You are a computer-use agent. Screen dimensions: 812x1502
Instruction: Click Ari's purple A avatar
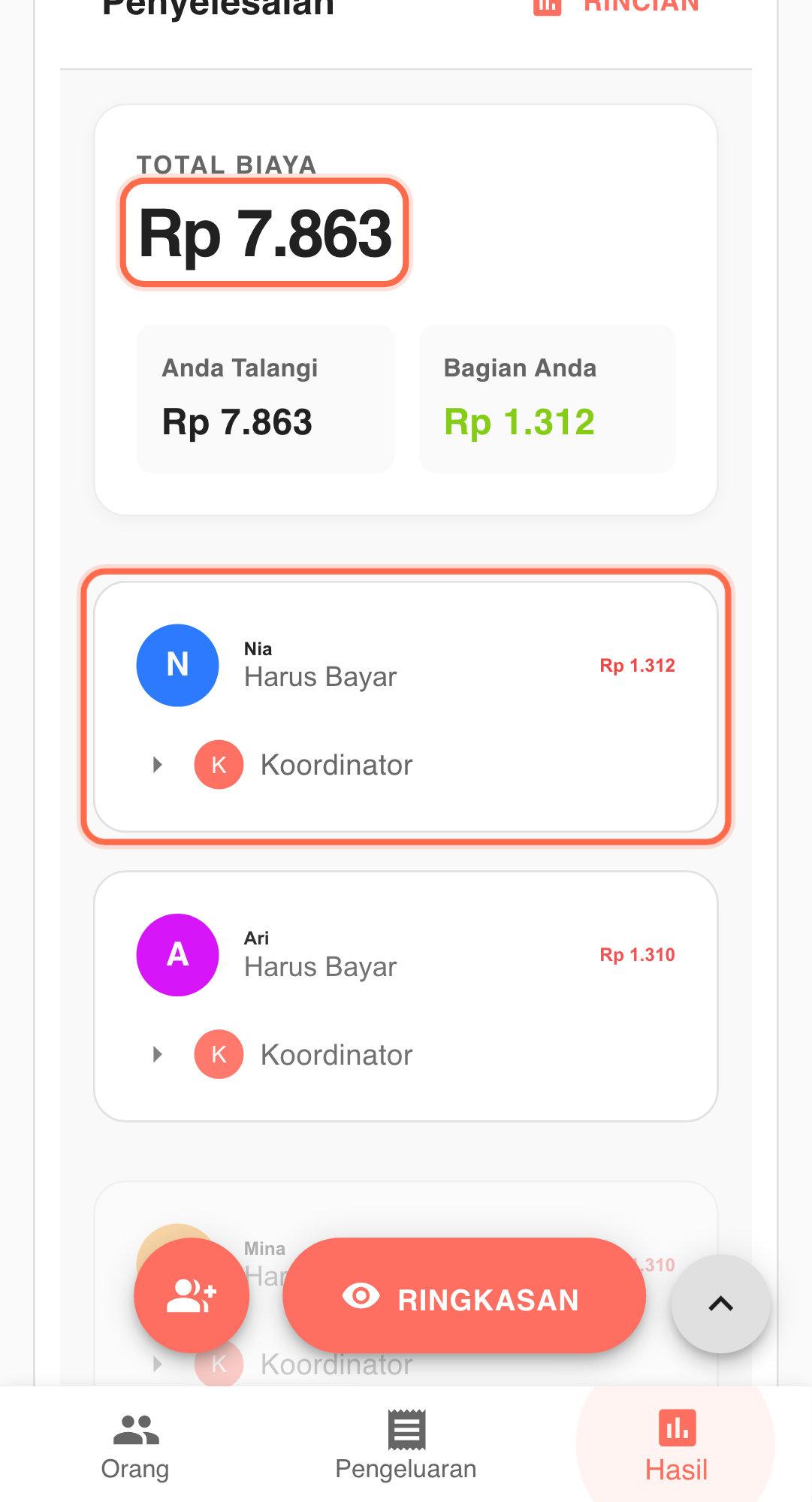pyautogui.click(x=177, y=954)
